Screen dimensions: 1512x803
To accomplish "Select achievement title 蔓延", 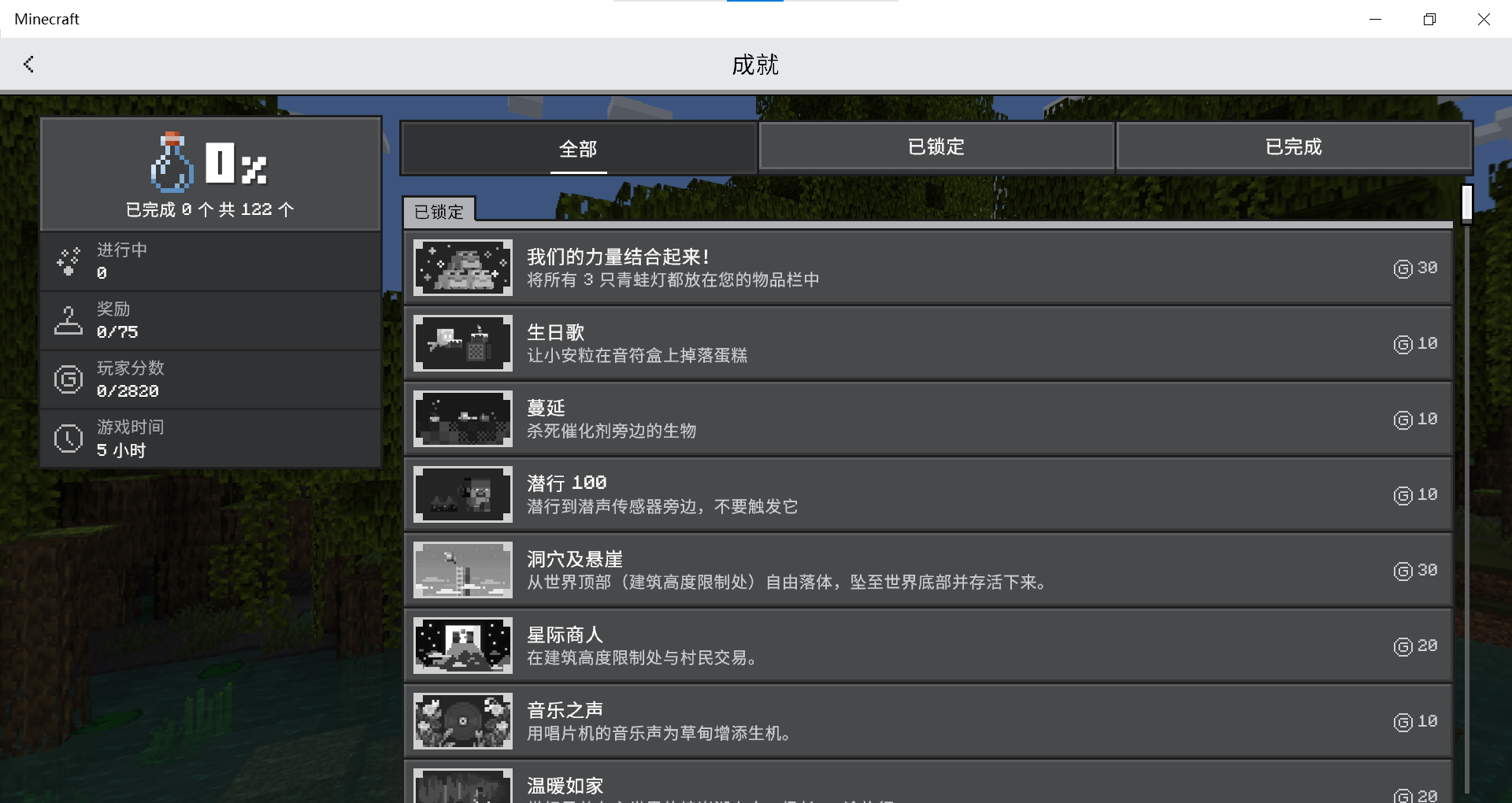I will click(547, 408).
